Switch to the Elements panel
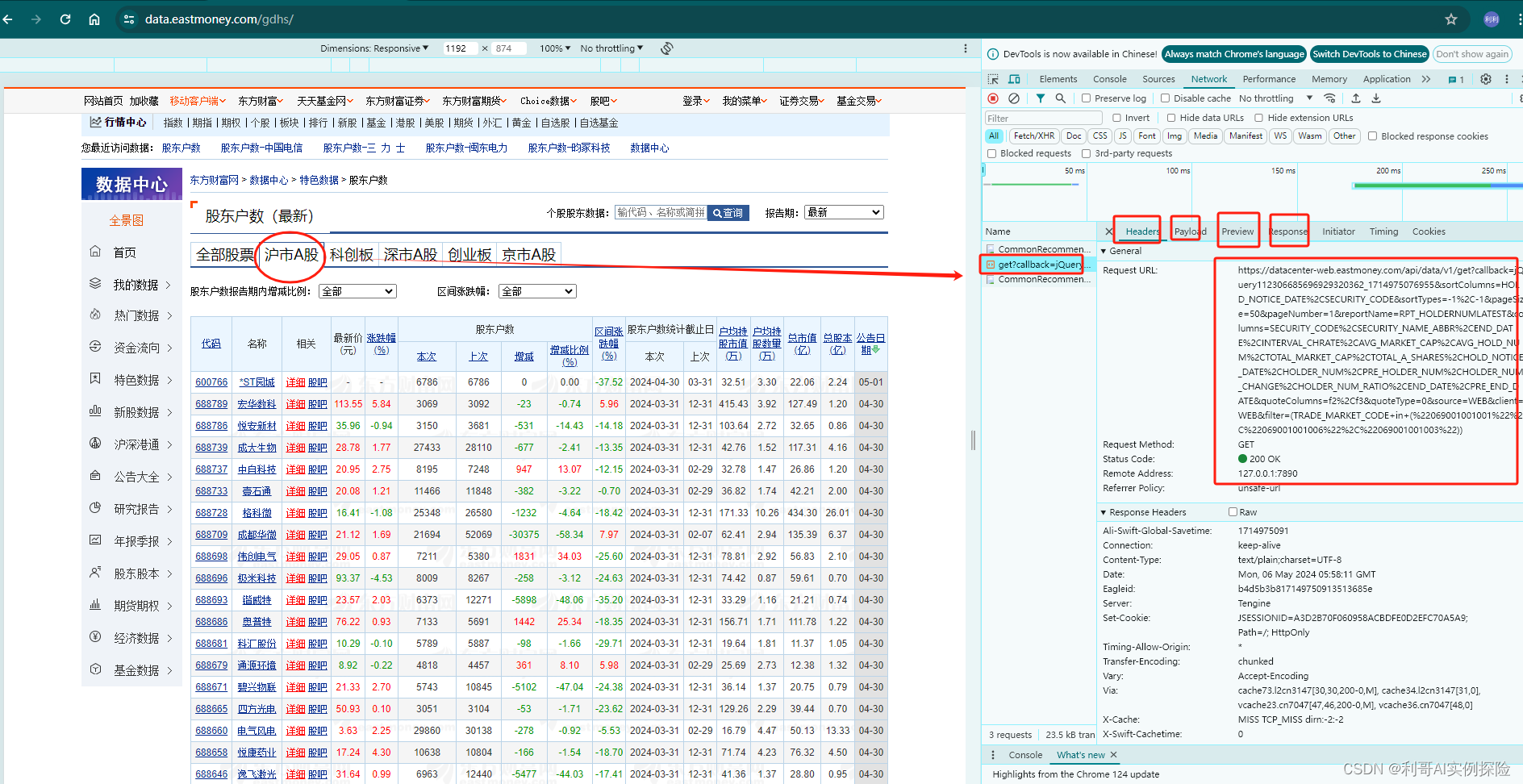 1058,79
